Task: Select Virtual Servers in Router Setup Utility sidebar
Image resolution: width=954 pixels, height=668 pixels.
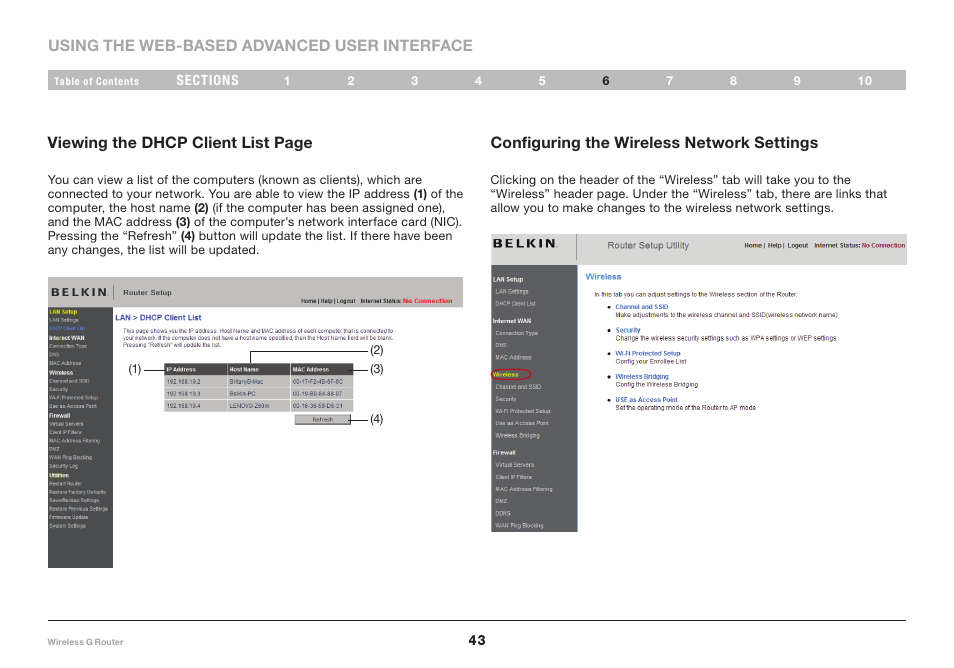Action: pos(514,464)
